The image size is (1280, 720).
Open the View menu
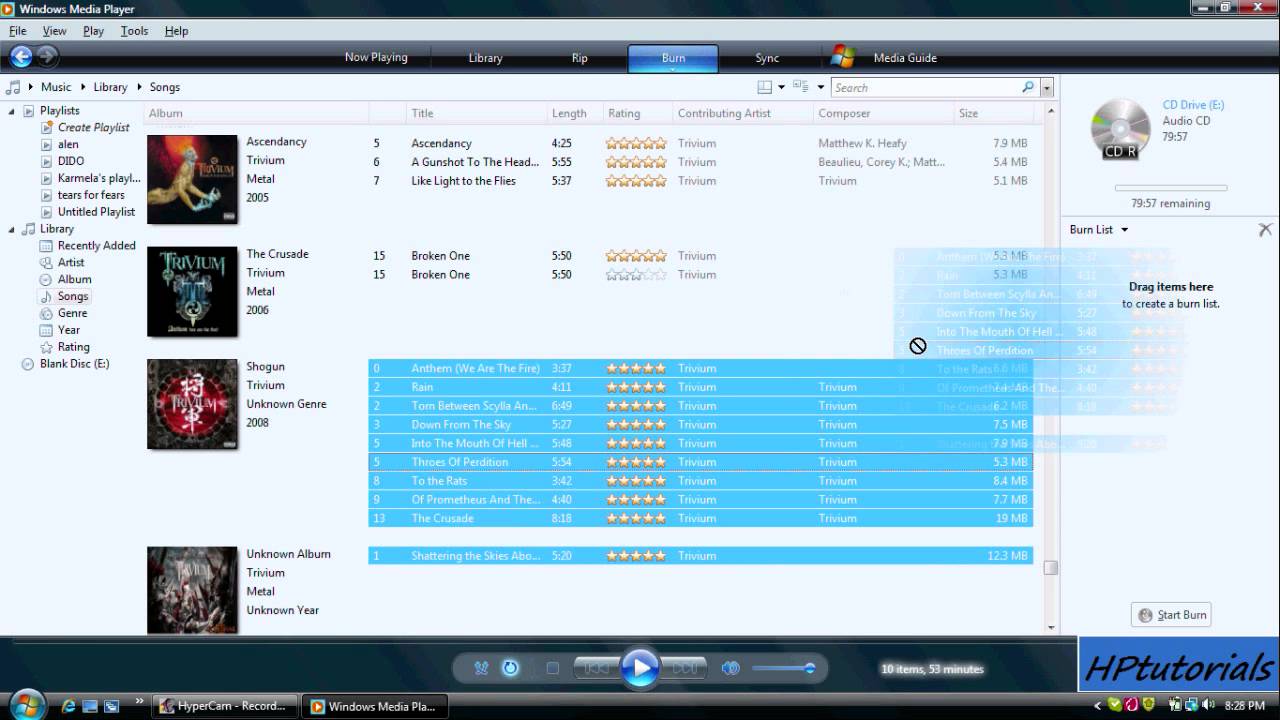pyautogui.click(x=54, y=31)
